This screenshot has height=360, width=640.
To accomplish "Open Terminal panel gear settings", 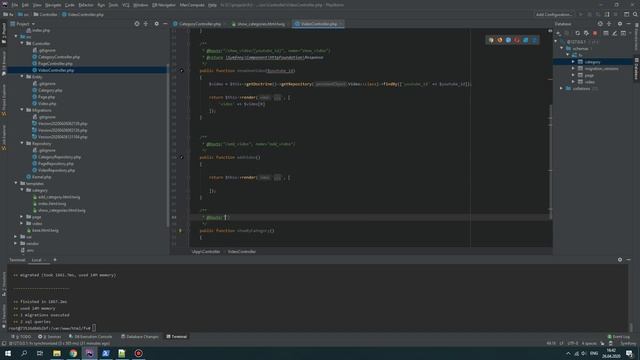I will [x=620, y=260].
